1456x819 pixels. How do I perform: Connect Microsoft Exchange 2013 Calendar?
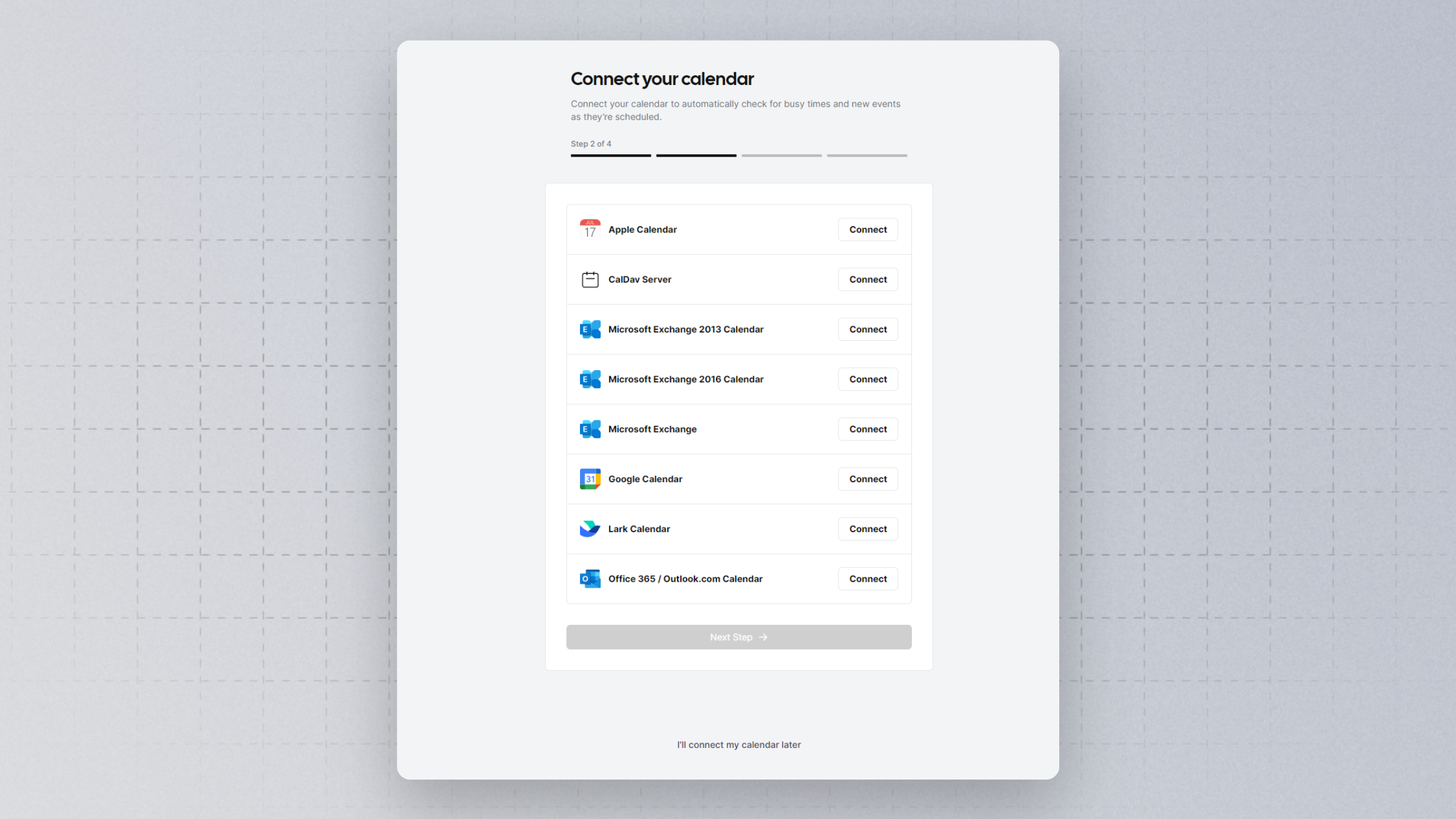pos(868,329)
